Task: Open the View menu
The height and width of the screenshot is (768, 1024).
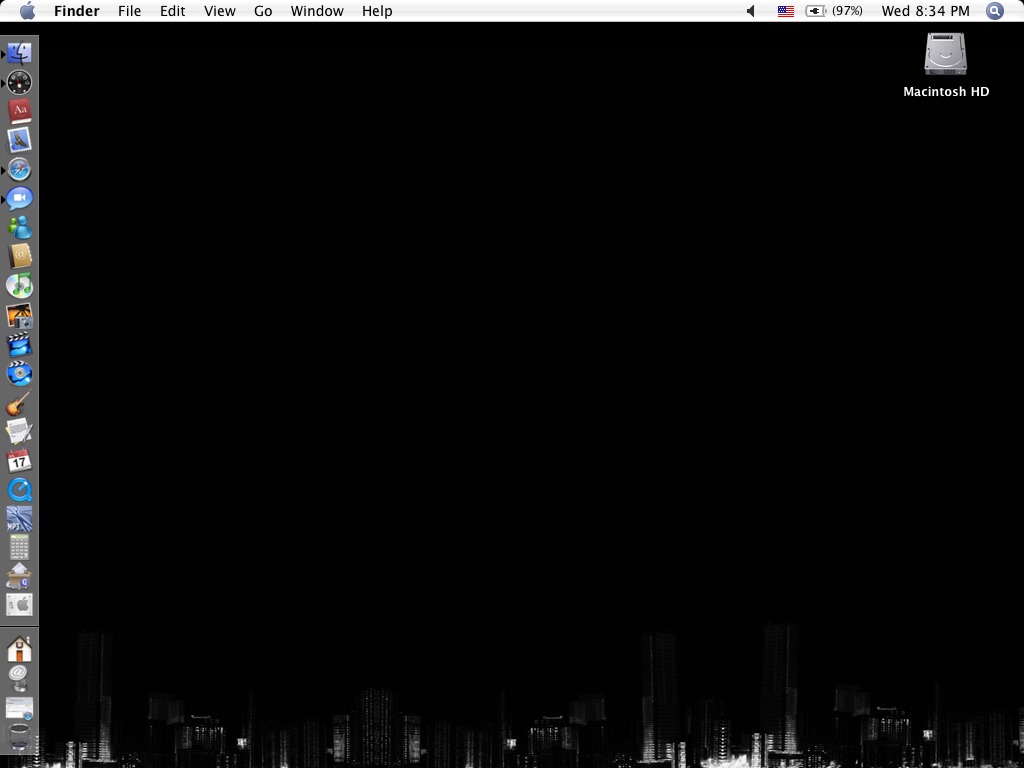Action: pos(219,11)
